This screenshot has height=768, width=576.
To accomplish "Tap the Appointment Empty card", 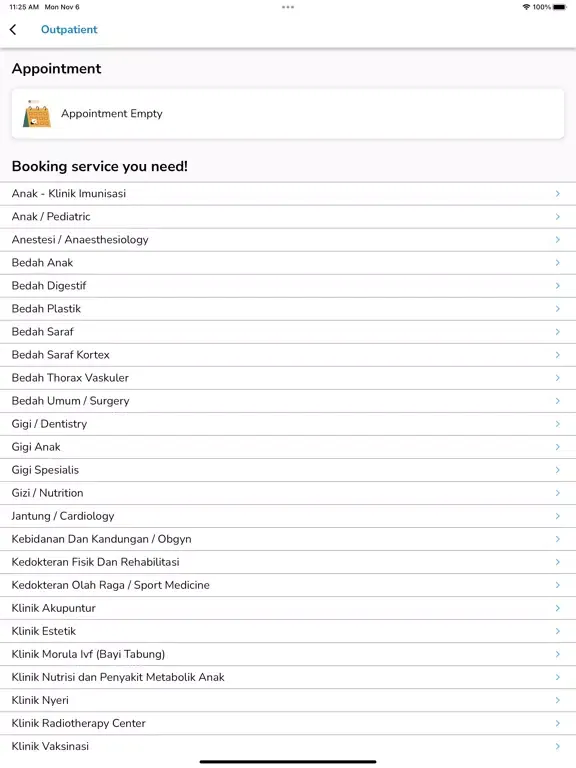I will click(x=288, y=114).
